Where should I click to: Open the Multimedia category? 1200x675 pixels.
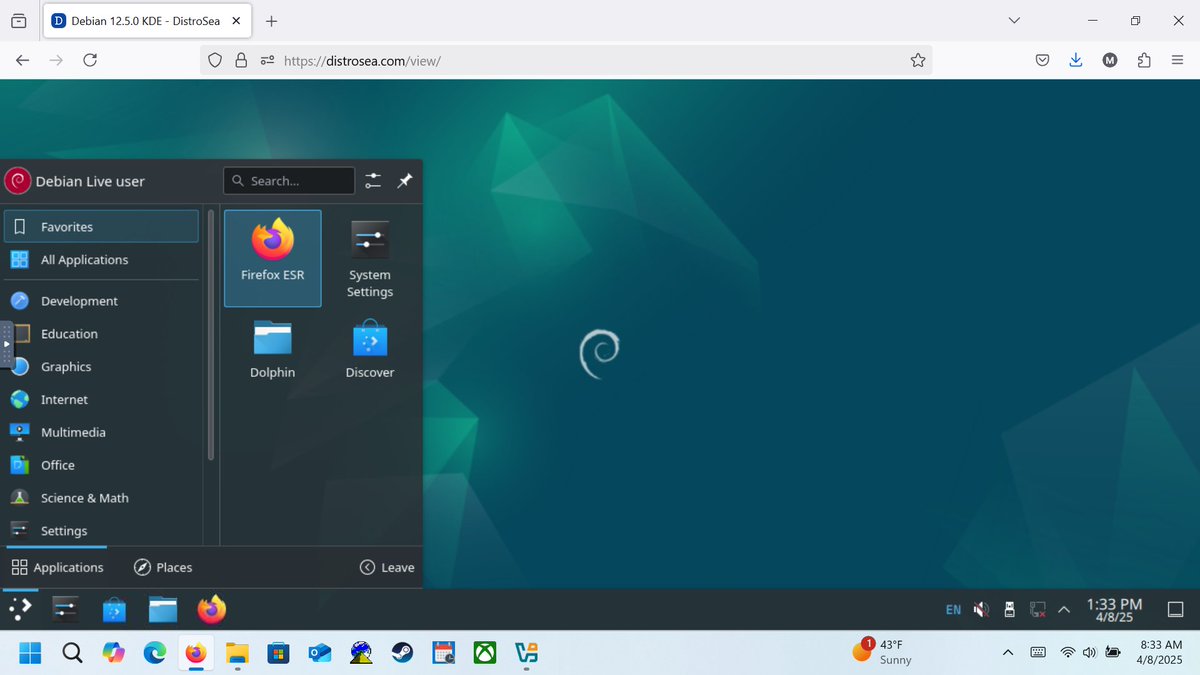click(x=102, y=433)
